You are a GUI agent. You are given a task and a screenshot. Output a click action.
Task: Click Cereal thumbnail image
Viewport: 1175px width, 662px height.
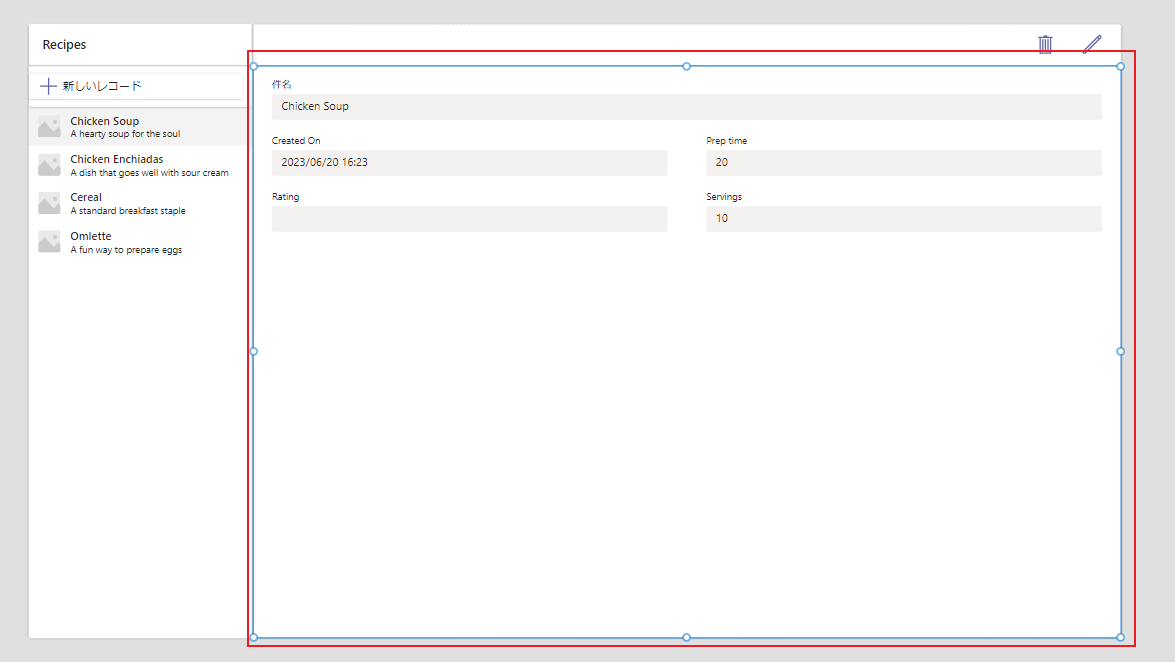[49, 203]
